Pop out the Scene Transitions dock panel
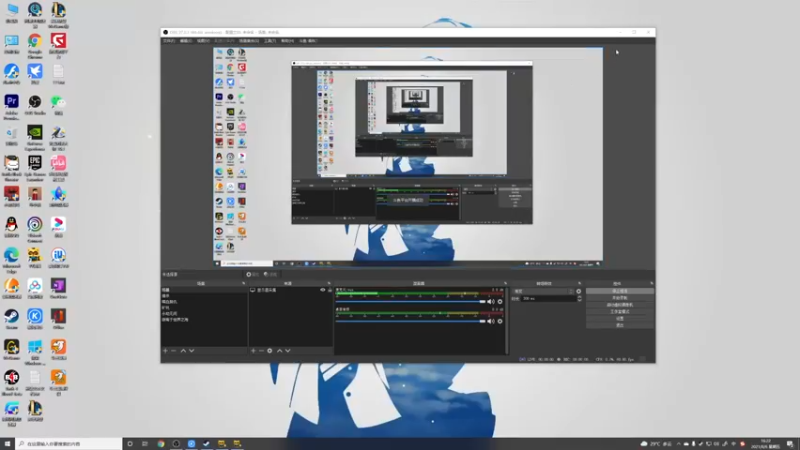The width and height of the screenshot is (800, 450). coord(579,283)
